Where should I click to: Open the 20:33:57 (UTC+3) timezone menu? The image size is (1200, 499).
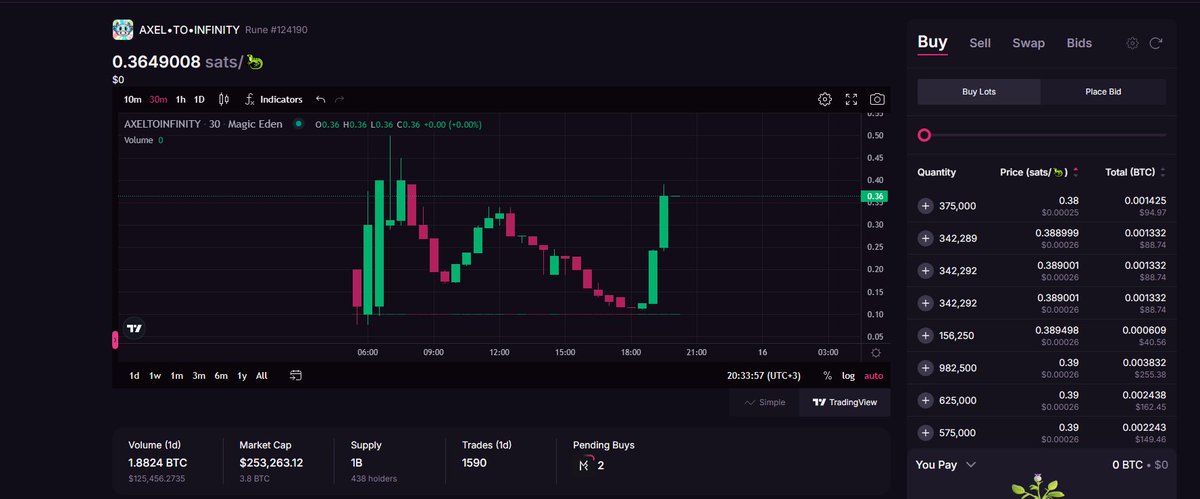764,376
